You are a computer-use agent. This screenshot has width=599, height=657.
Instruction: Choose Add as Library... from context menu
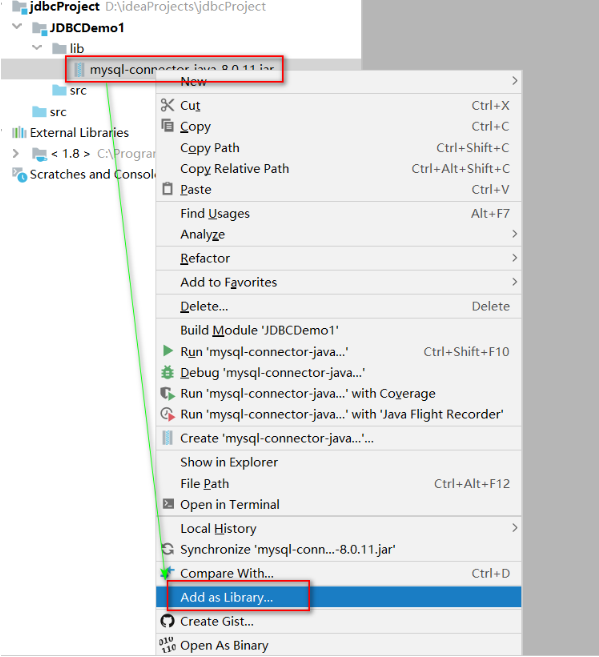[x=338, y=597]
